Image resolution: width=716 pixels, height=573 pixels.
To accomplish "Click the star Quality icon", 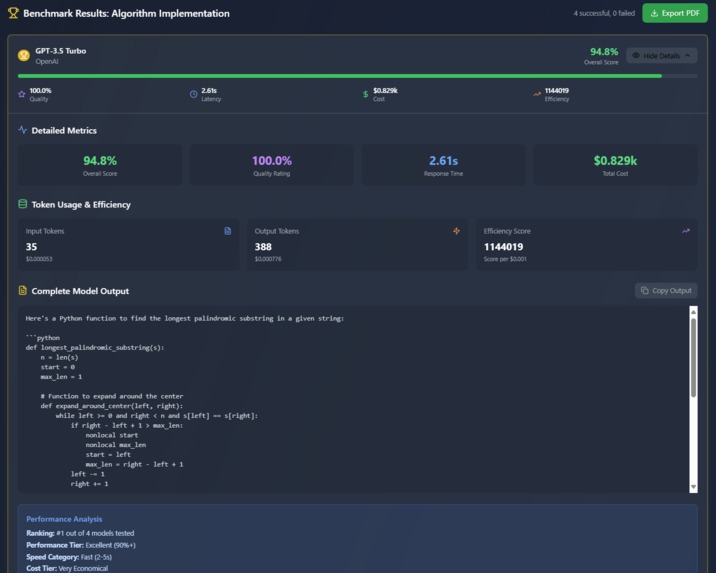I will [x=21, y=94].
